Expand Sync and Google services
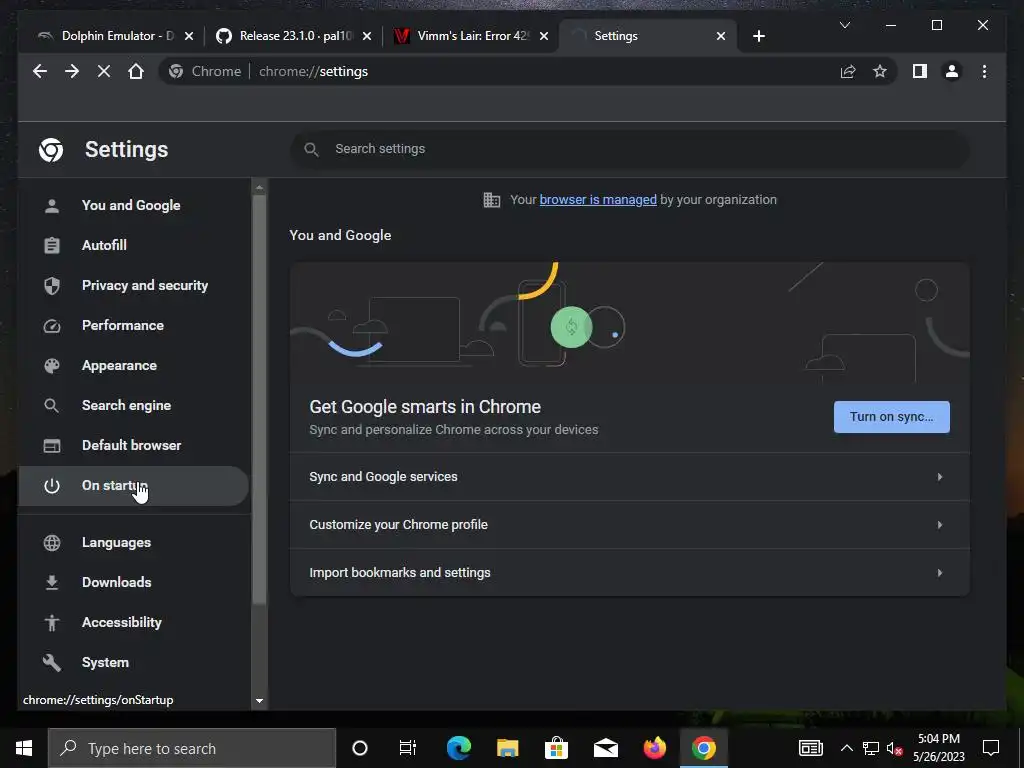Screen dimensions: 1024x768 (630, 477)
